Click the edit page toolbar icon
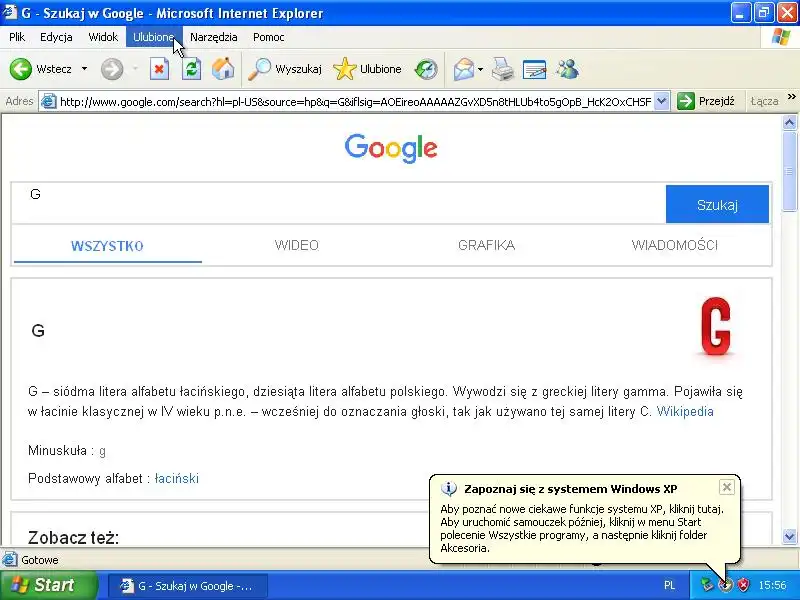 pyautogui.click(x=534, y=69)
